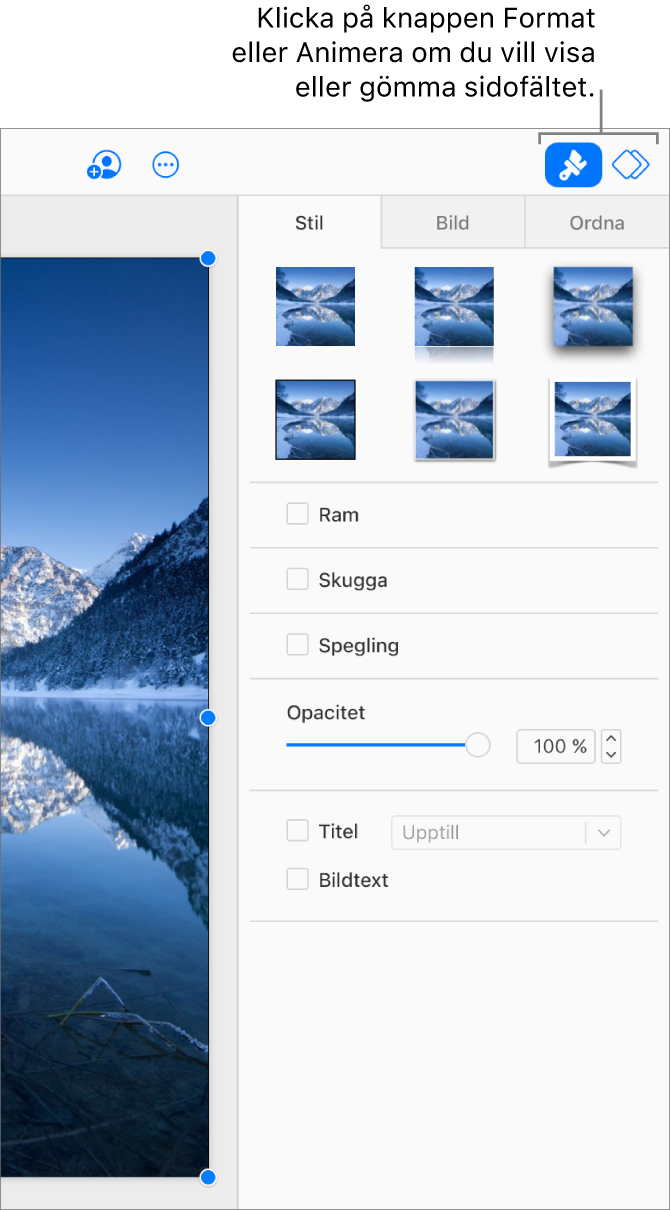
Task: Open the Document sidebar diamond icon
Action: coord(631,165)
